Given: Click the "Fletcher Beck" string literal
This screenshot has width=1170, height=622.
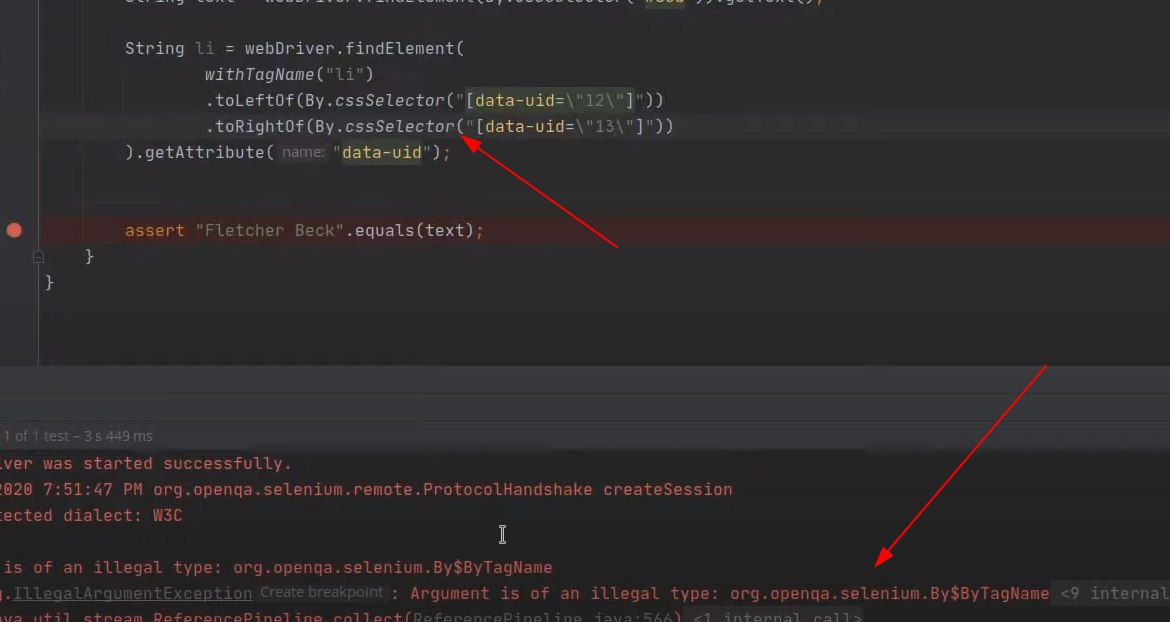Looking at the screenshot, I should click(x=269, y=230).
